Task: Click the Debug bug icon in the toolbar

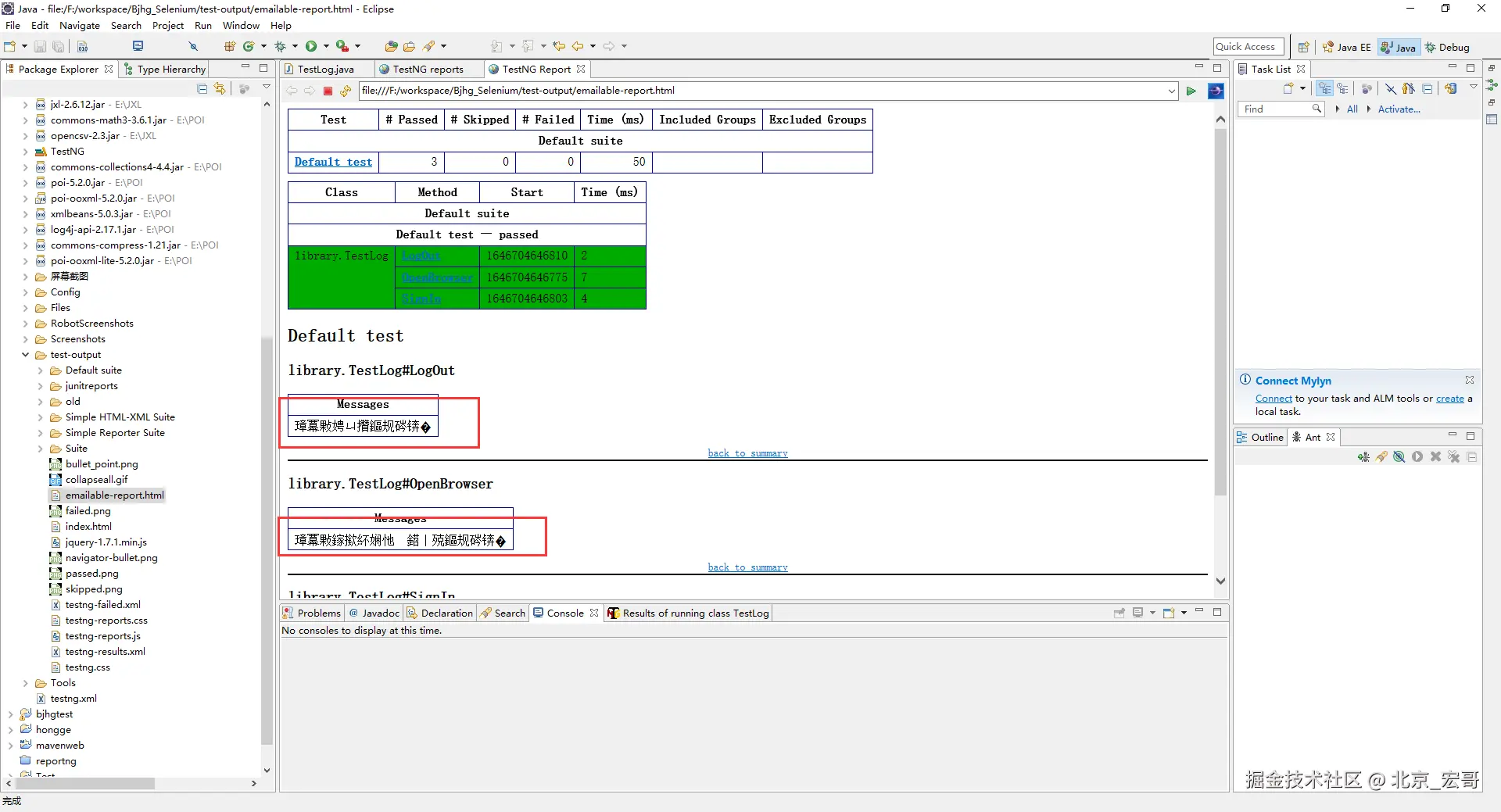Action: point(279,46)
